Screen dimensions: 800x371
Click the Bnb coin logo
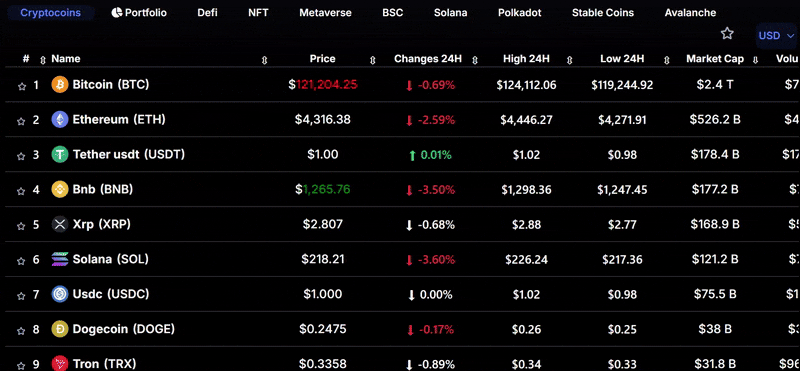tap(60, 189)
